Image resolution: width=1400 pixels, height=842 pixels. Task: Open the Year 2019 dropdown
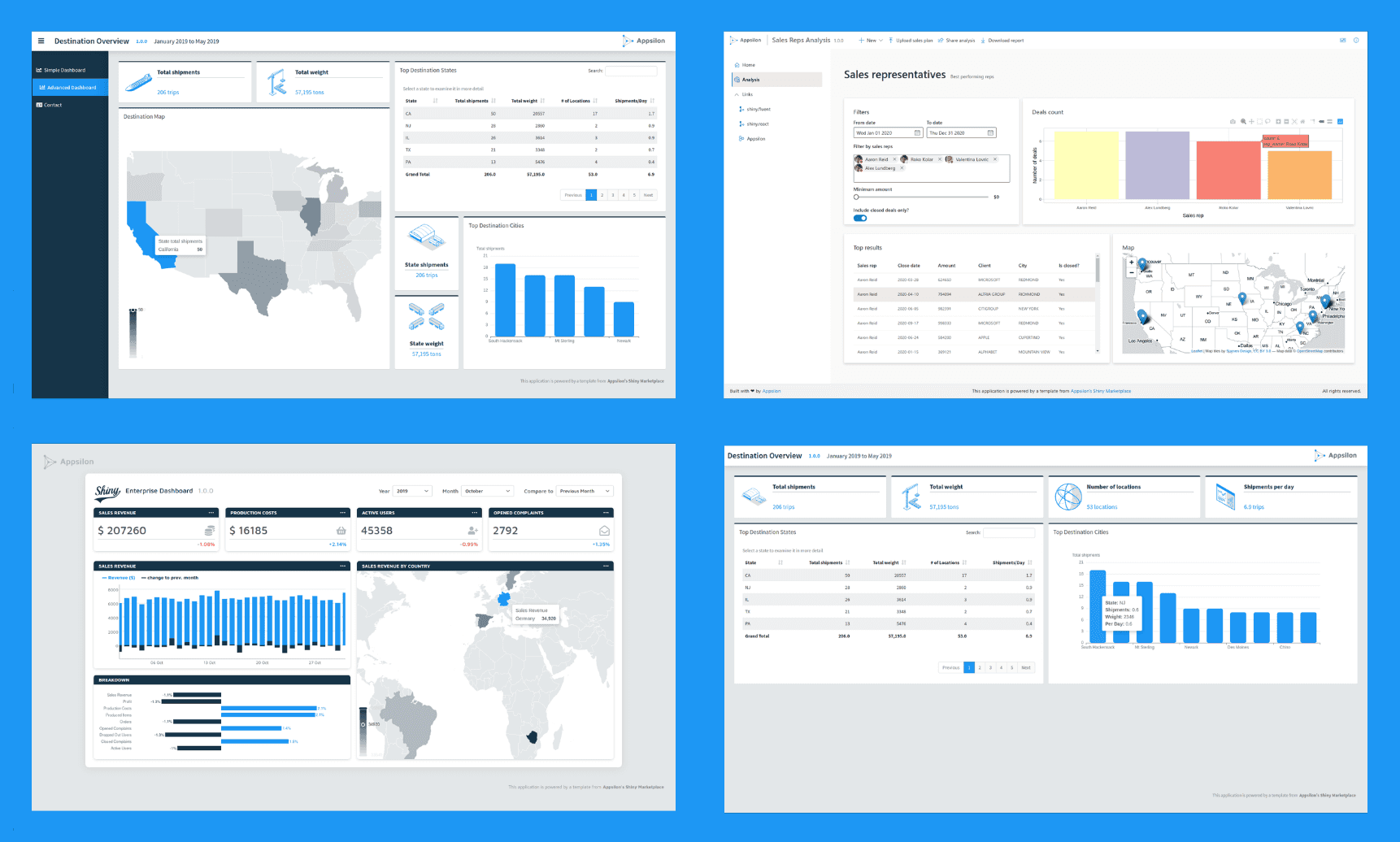(x=412, y=491)
